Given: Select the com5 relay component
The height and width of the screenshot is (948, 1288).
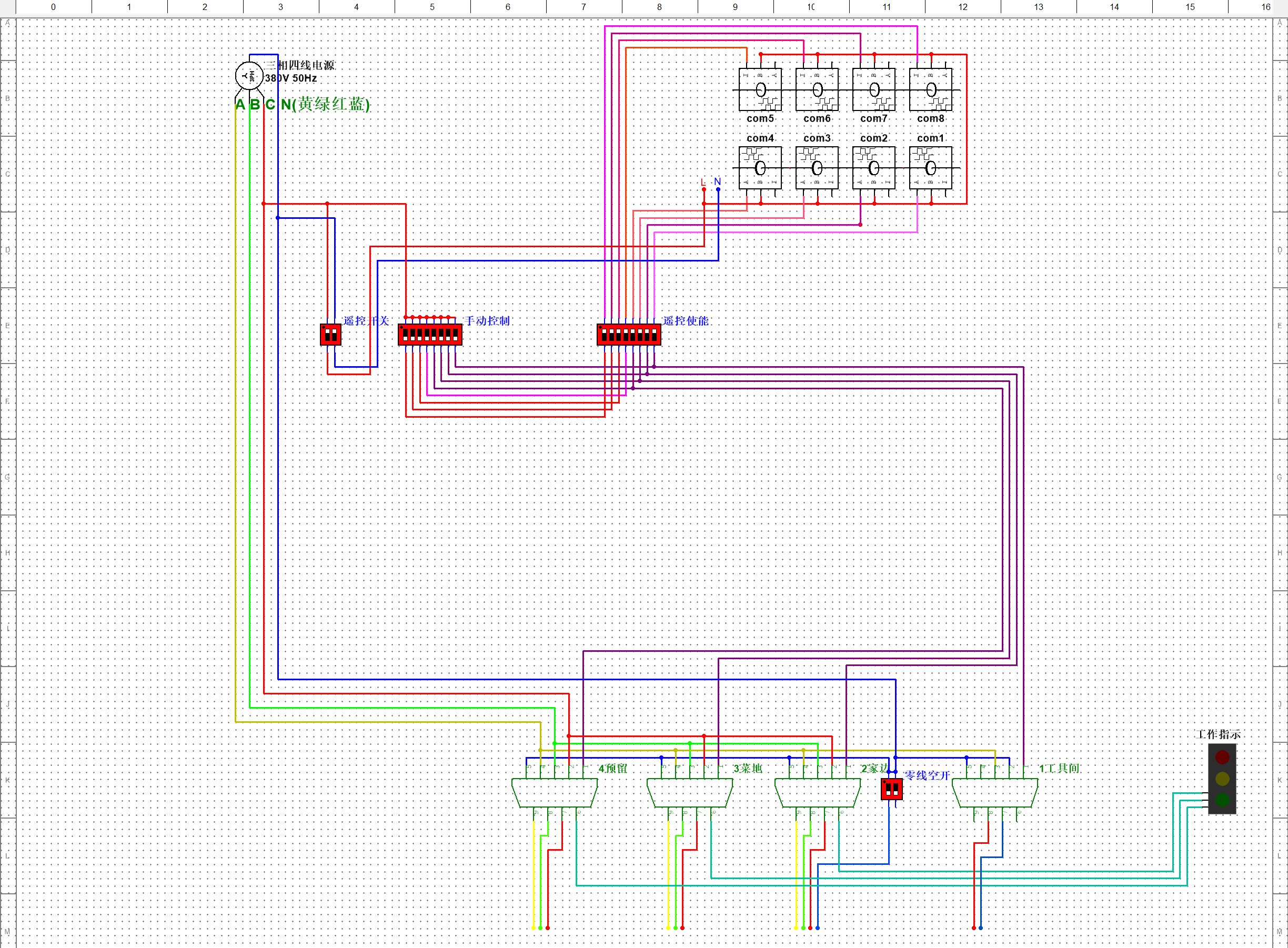Looking at the screenshot, I should click(x=760, y=89).
